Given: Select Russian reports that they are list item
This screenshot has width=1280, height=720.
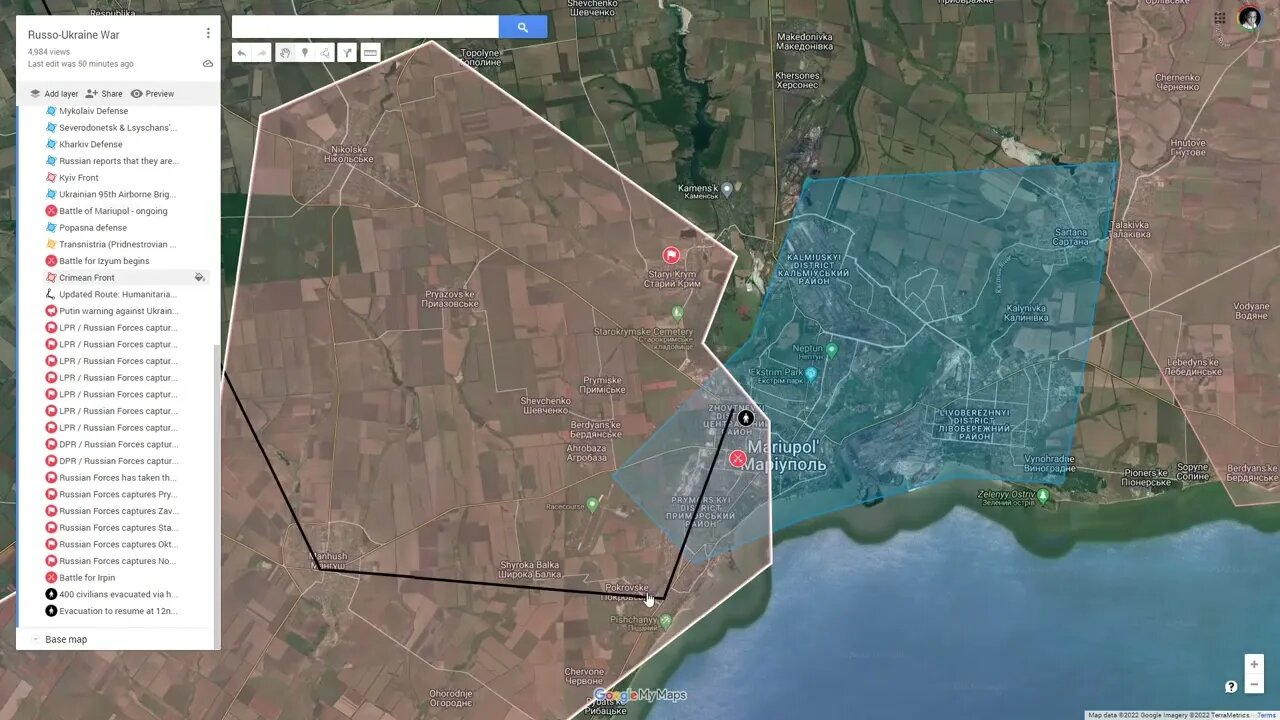Looking at the screenshot, I should (x=118, y=161).
